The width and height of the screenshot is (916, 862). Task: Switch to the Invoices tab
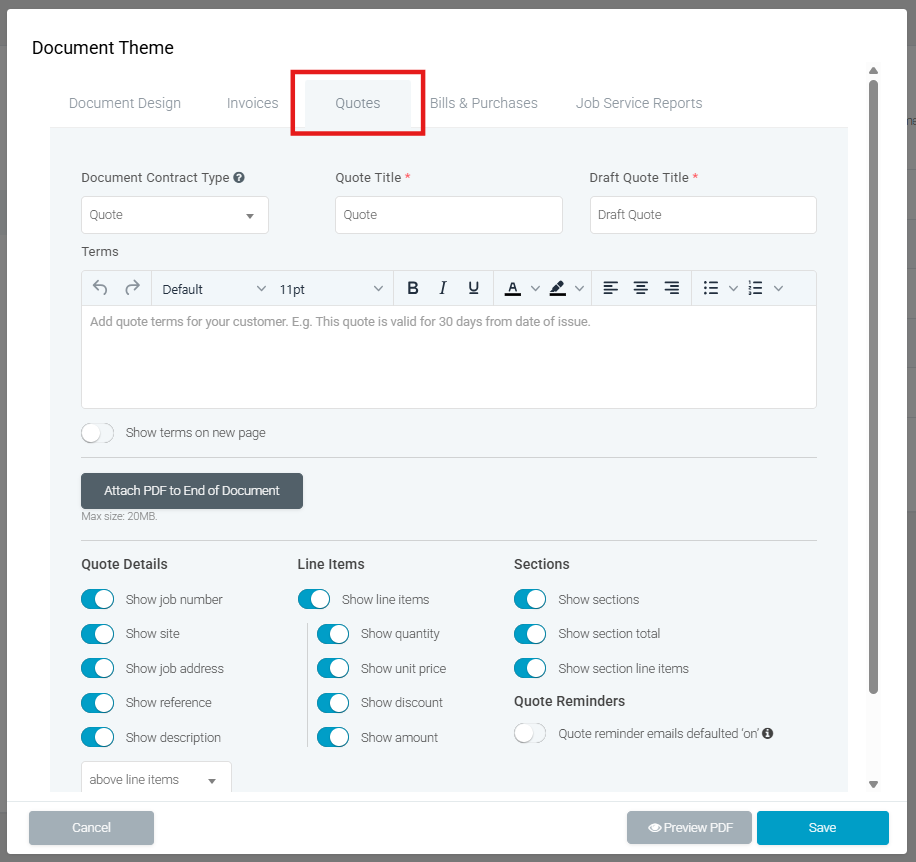tap(252, 103)
